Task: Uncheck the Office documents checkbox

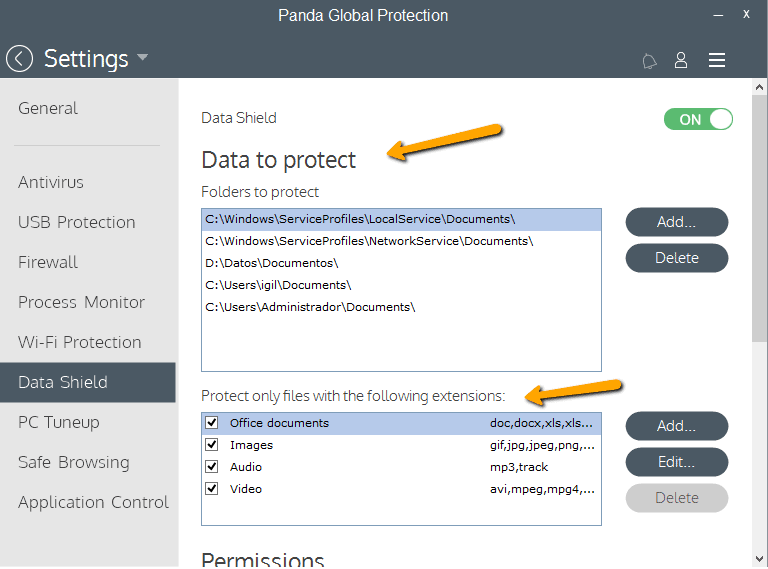Action: [x=212, y=423]
